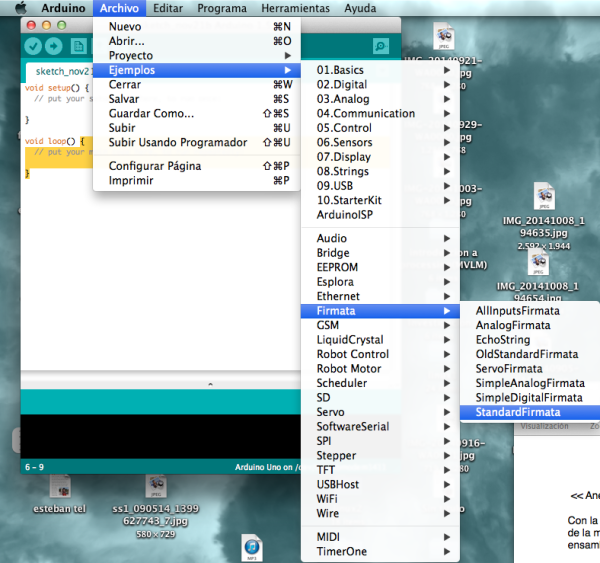Open the Editar menu
600x563 pixels.
pos(168,8)
